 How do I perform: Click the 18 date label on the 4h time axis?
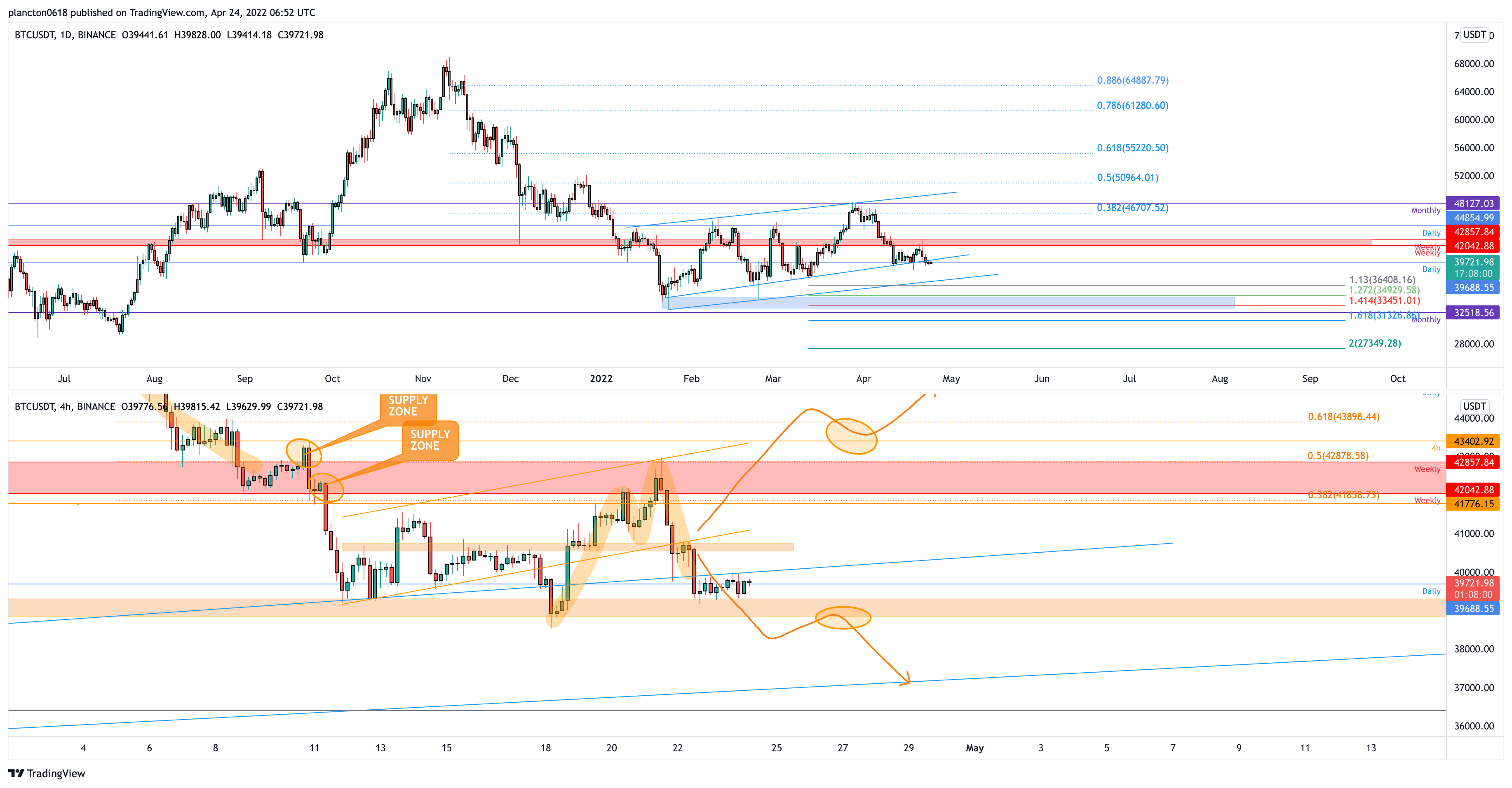click(546, 748)
